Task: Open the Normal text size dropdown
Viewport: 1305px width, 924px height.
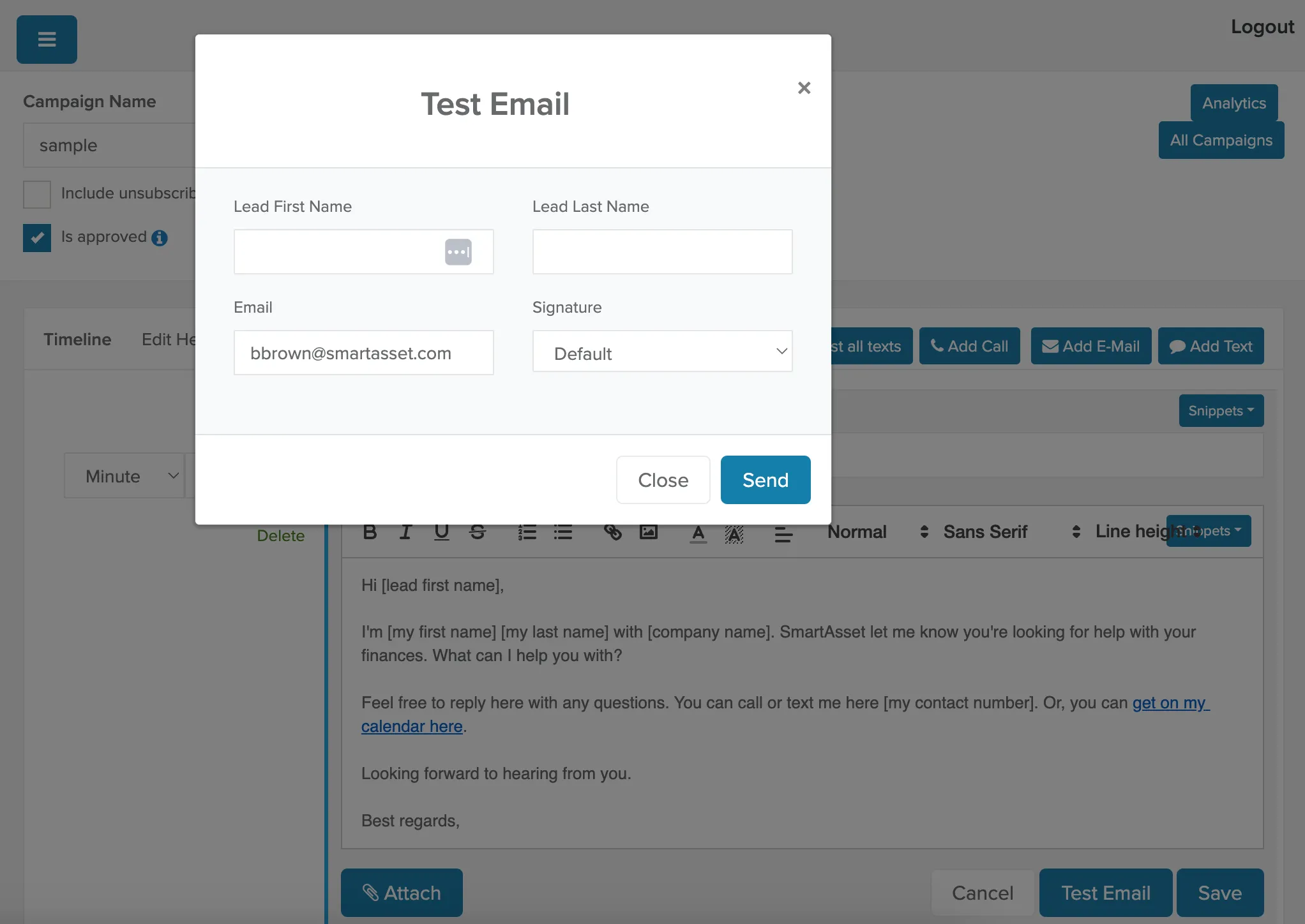Action: [x=878, y=532]
